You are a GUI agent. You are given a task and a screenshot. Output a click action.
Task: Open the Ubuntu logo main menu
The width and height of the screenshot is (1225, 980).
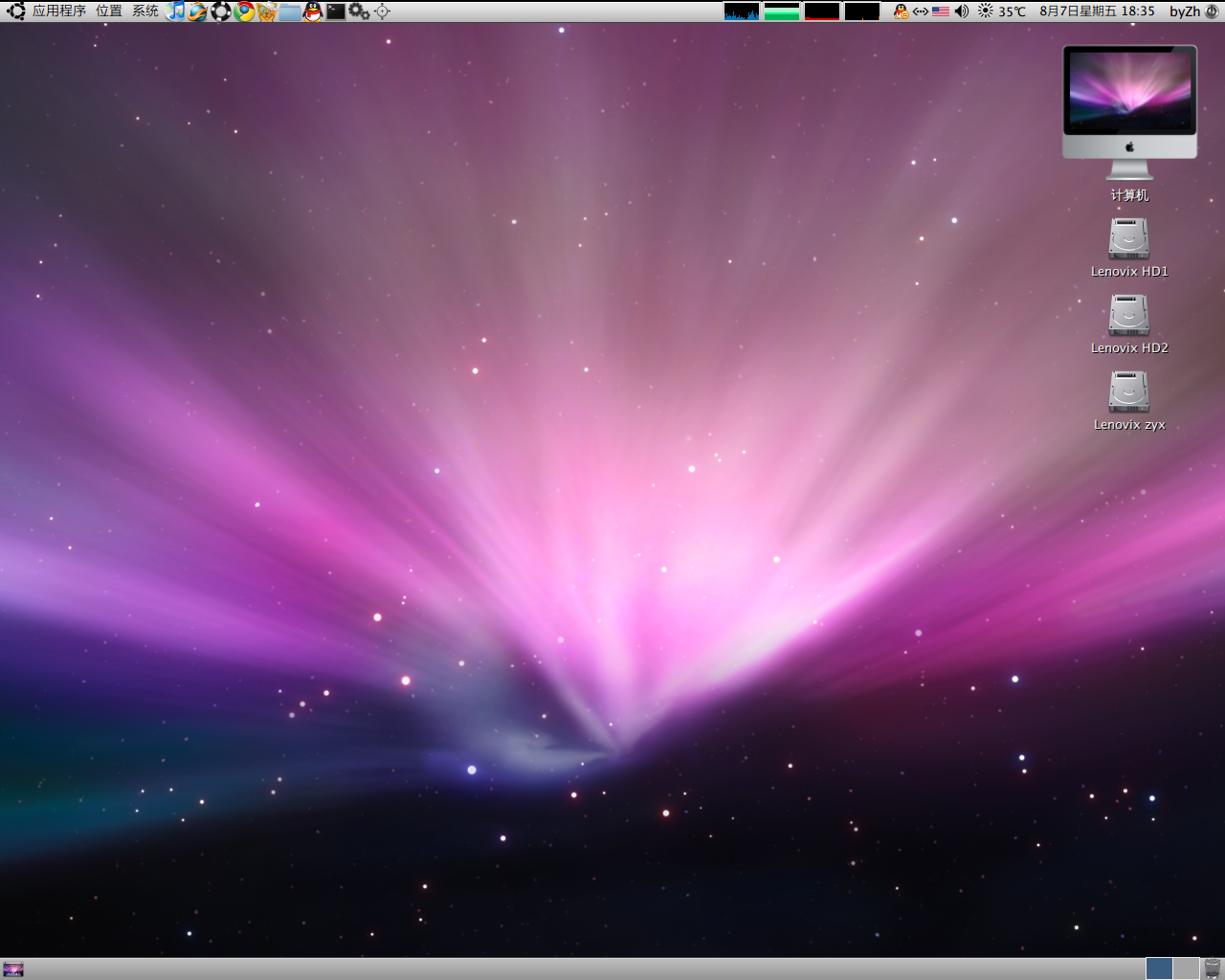[15, 11]
